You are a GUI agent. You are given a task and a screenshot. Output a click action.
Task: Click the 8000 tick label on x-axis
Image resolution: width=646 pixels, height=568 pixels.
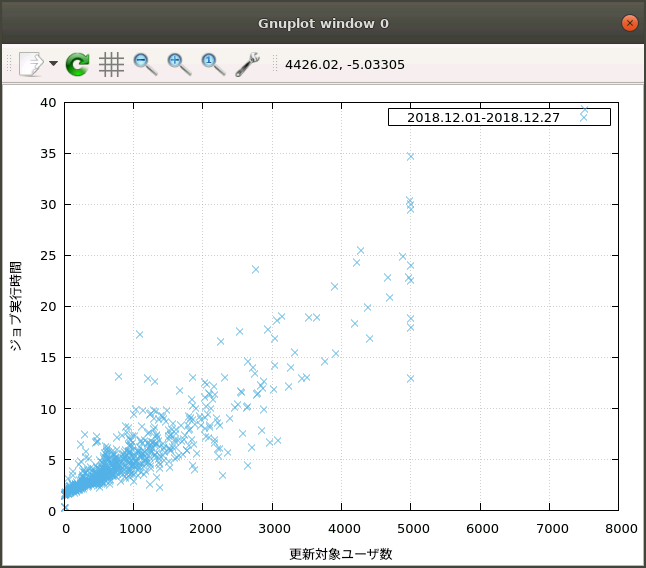pyautogui.click(x=619, y=528)
